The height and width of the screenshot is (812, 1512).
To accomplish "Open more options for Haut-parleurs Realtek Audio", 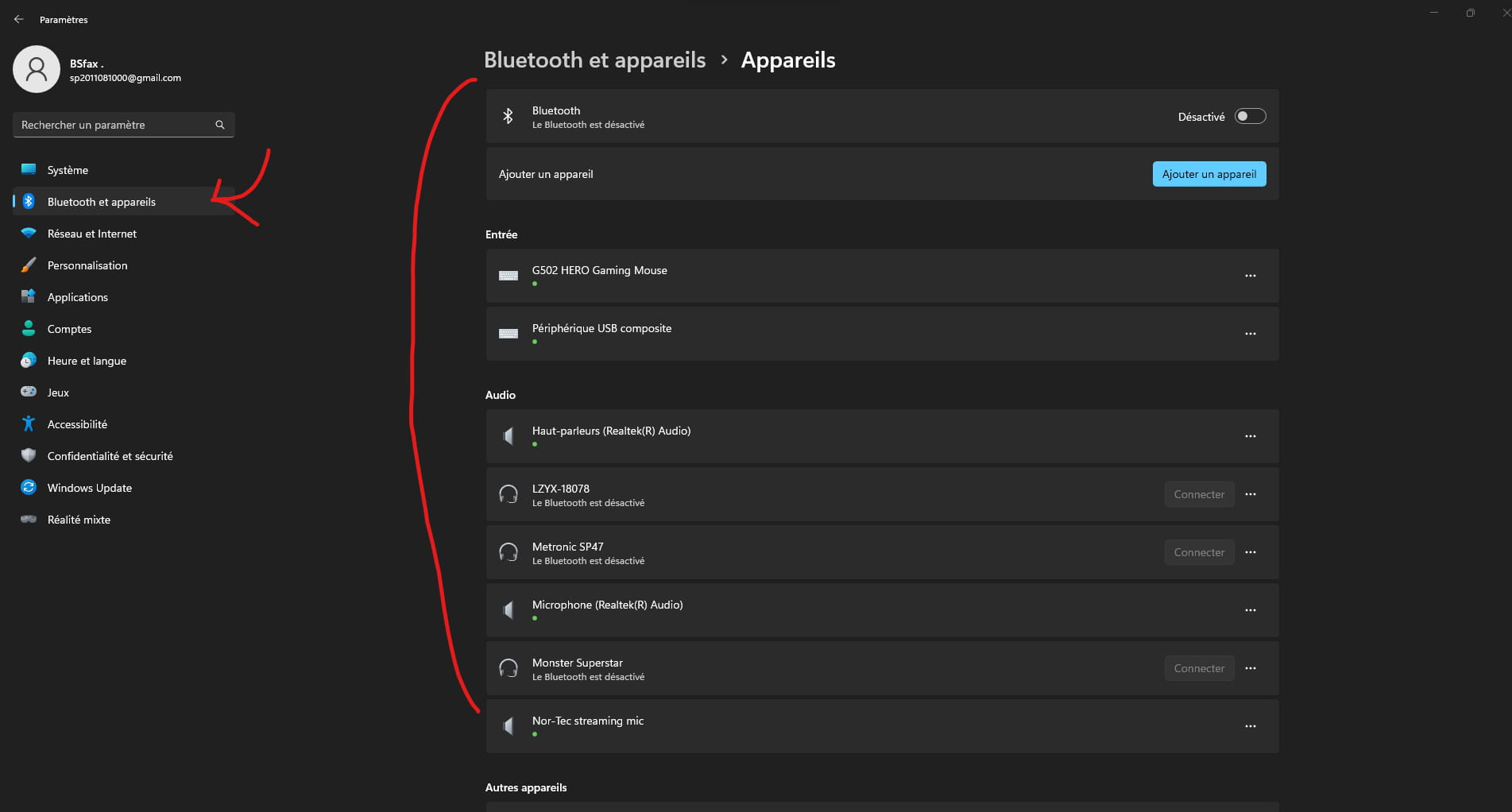I will (x=1250, y=436).
